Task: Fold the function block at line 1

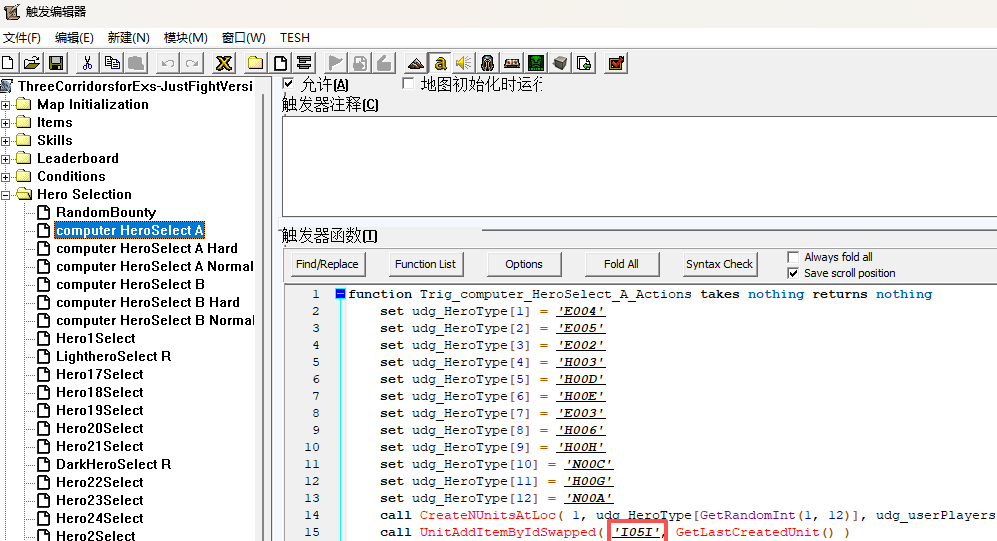Action: (x=340, y=294)
